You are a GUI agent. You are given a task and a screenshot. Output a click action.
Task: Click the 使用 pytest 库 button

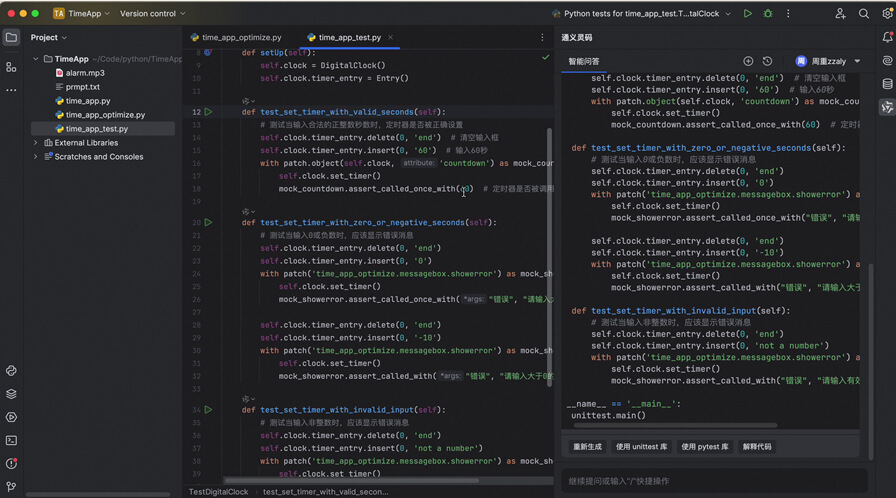[705, 447]
